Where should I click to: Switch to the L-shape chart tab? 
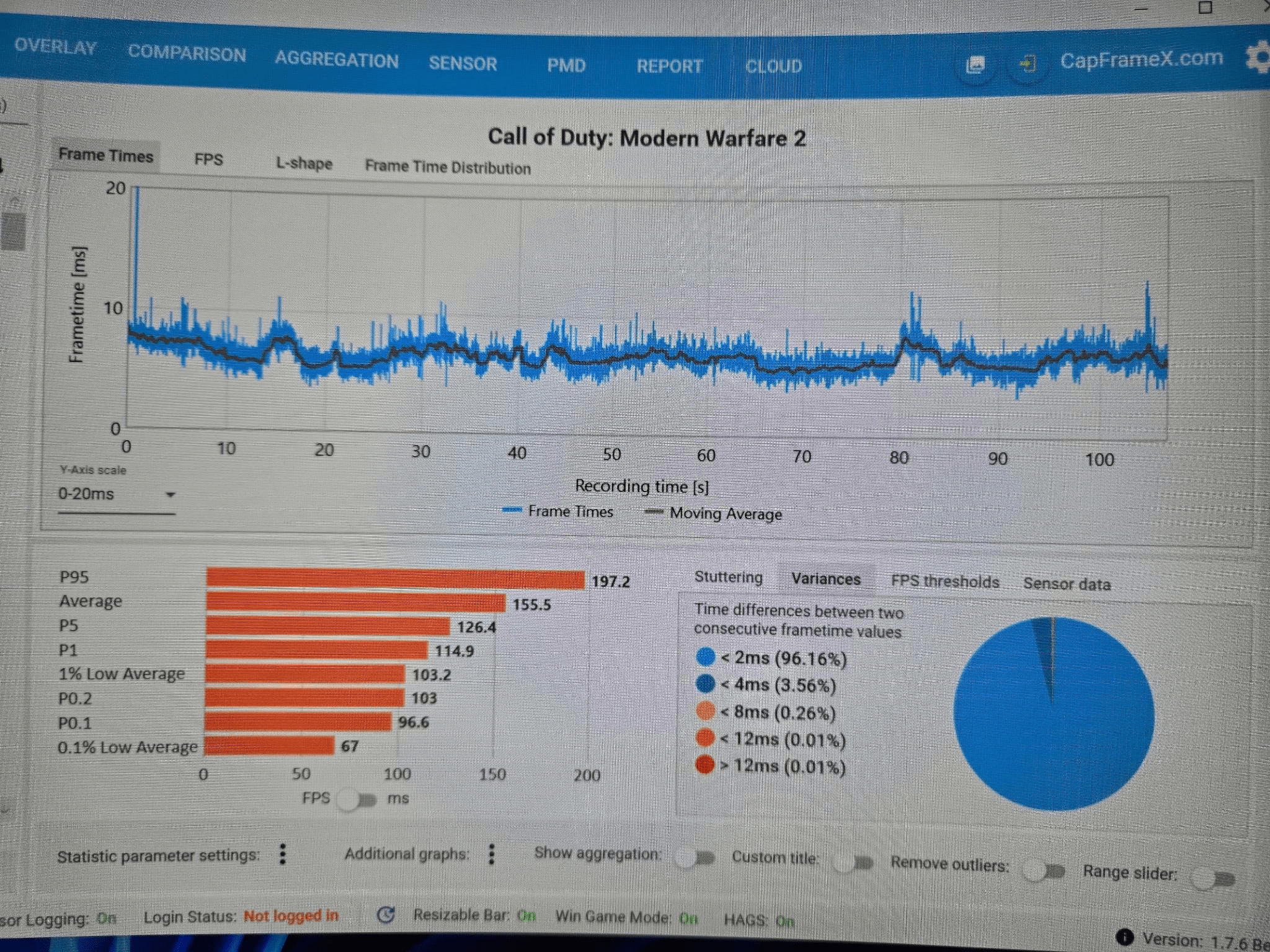(x=304, y=164)
